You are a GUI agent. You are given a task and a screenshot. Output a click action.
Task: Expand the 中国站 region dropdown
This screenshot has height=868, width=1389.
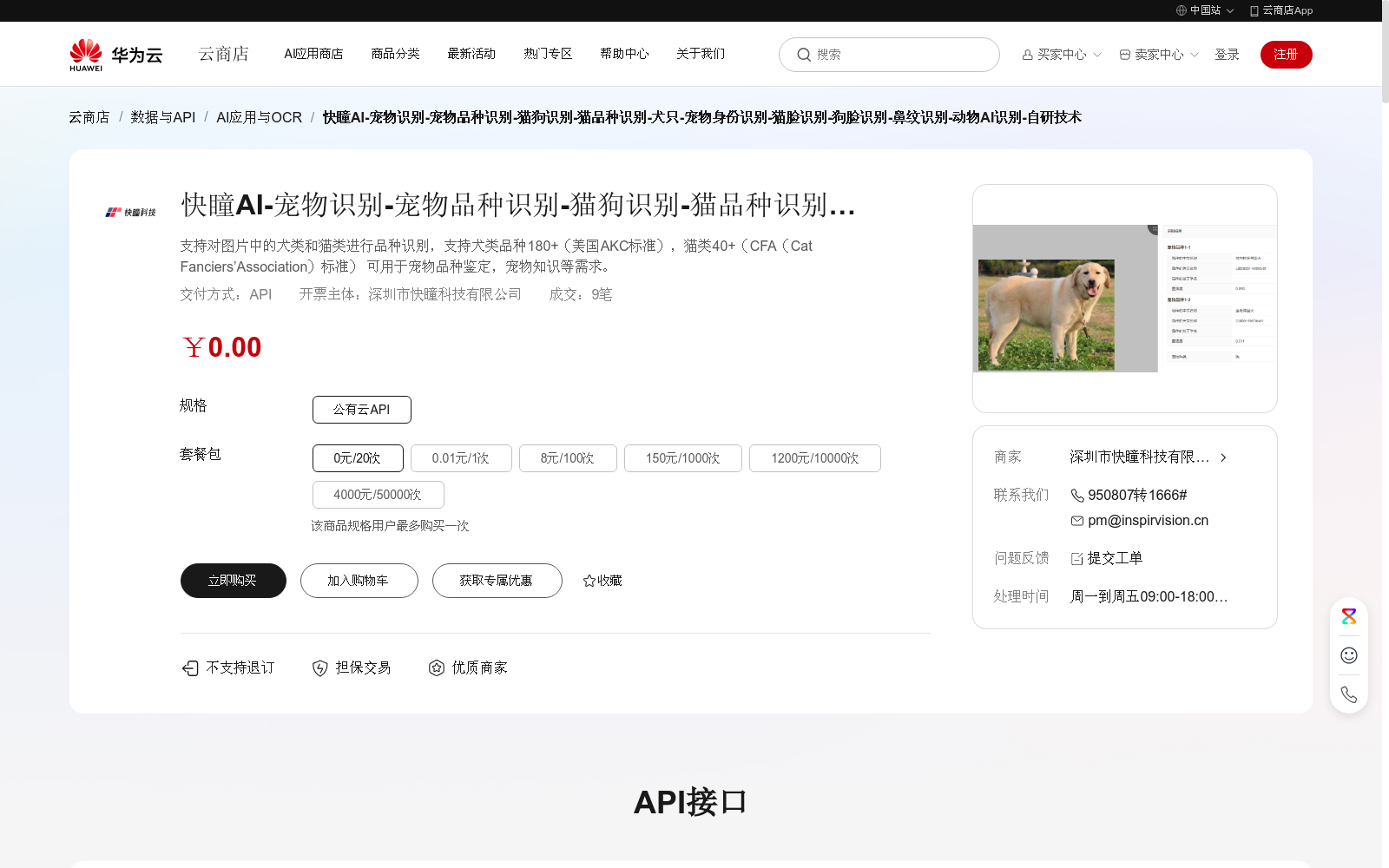tap(1230, 11)
